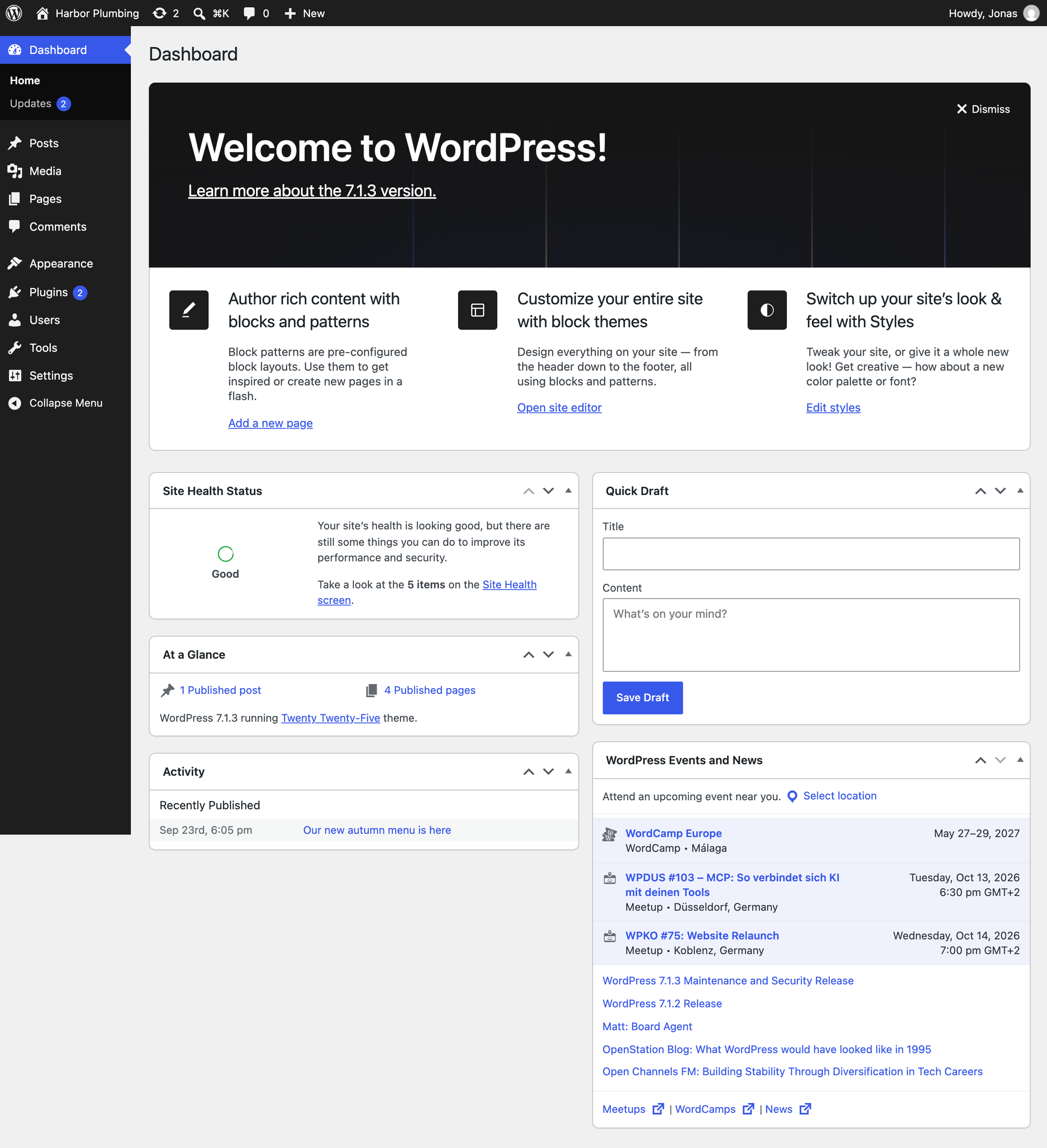Click the external link icon after News
Screen dimensions: 1047x1148
[x=805, y=1109]
